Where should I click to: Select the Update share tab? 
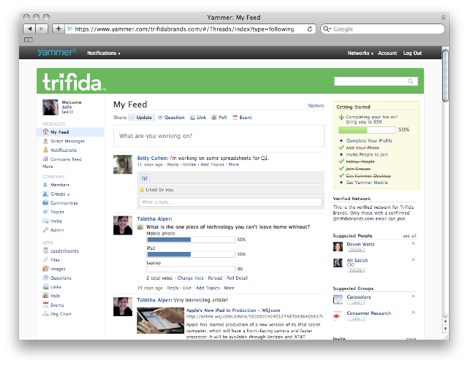(x=142, y=117)
